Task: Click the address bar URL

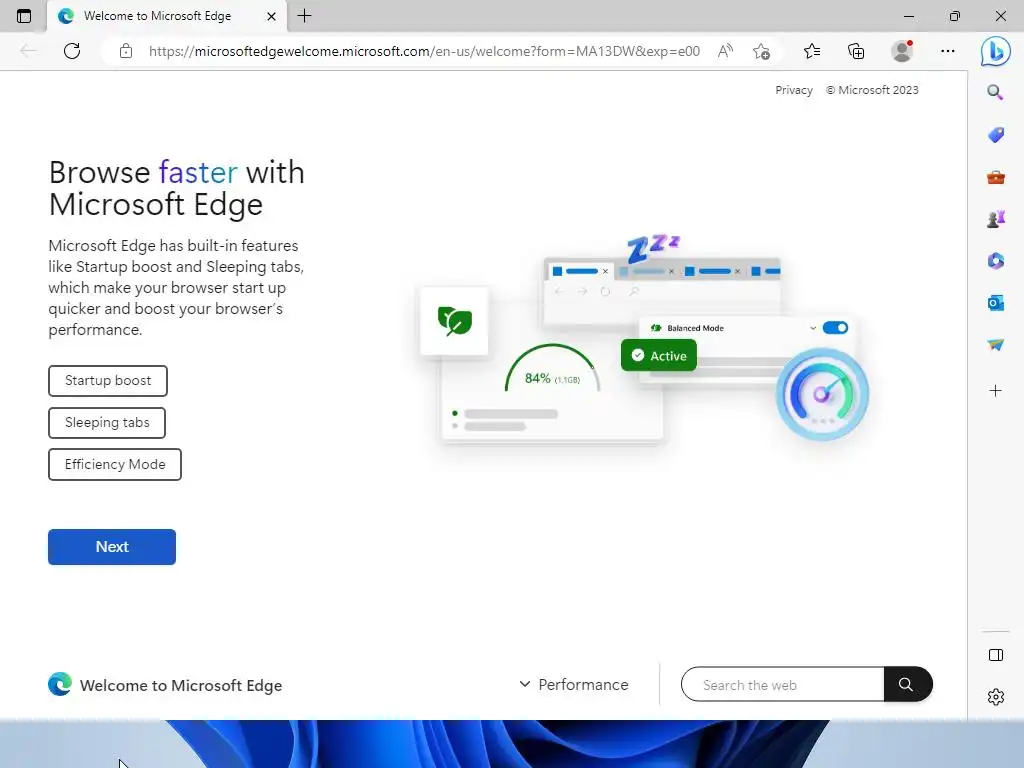Action: click(424, 51)
